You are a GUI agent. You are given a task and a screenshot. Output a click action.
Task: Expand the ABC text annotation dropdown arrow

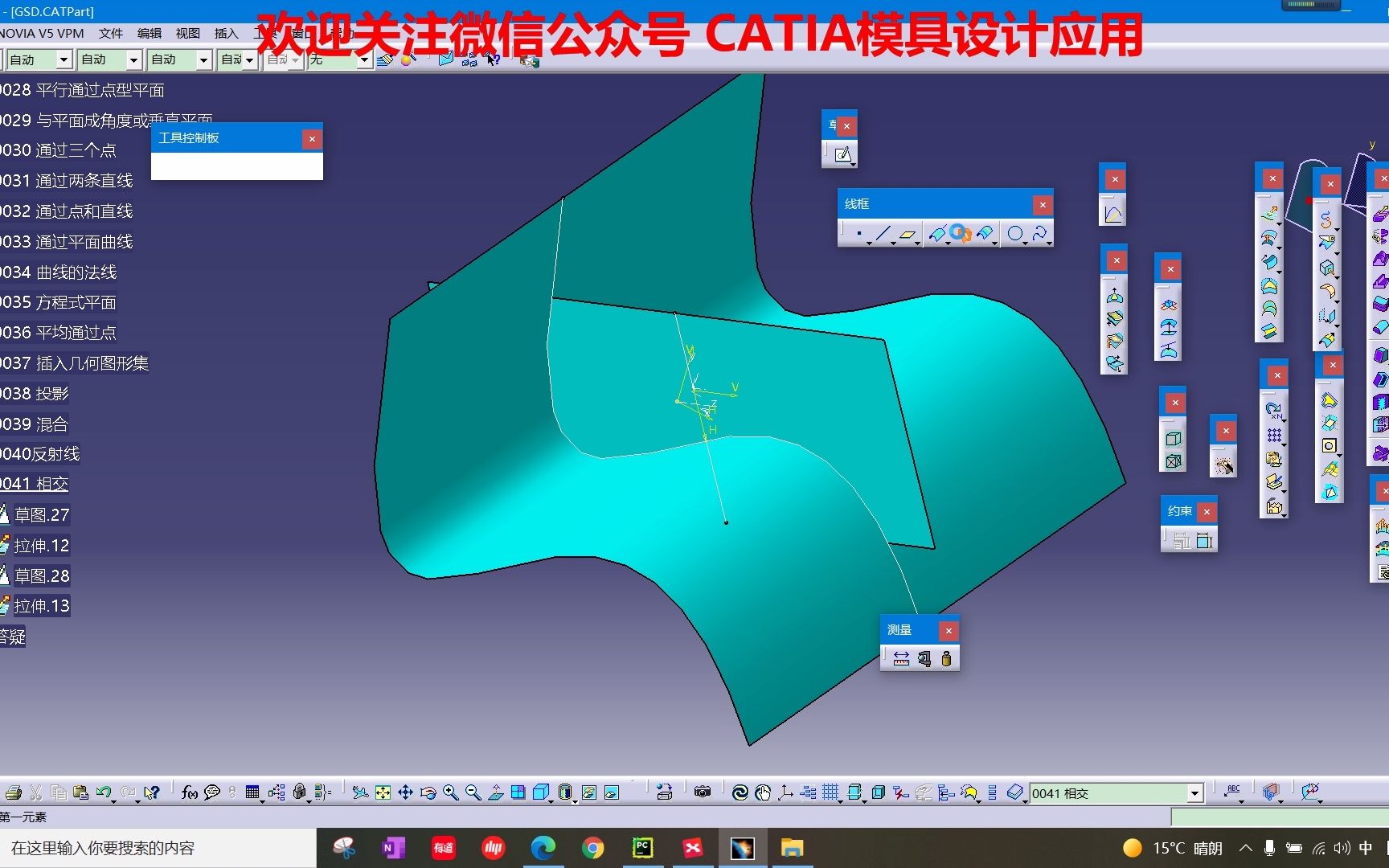[x=1241, y=800]
